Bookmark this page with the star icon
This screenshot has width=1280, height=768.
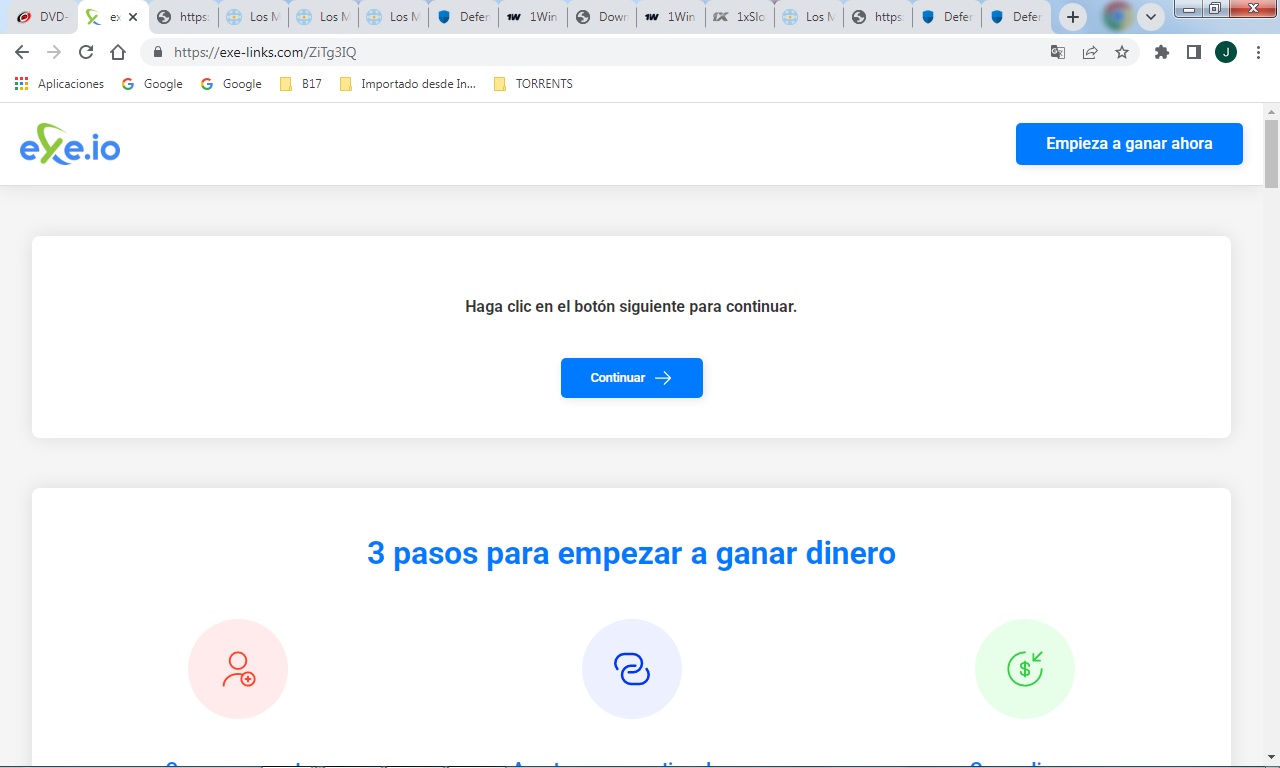(1122, 52)
